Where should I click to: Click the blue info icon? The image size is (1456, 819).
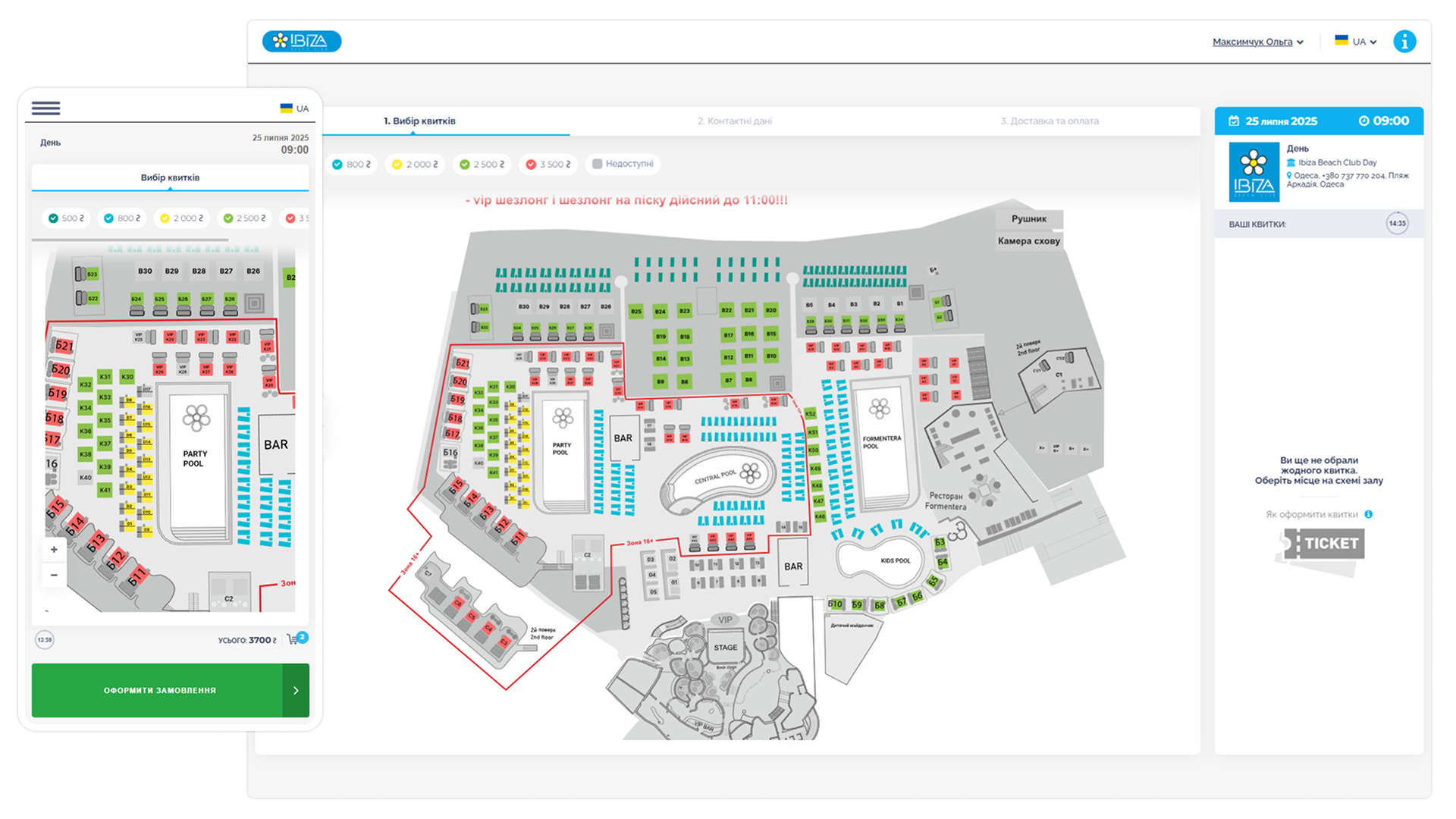coord(1404,42)
